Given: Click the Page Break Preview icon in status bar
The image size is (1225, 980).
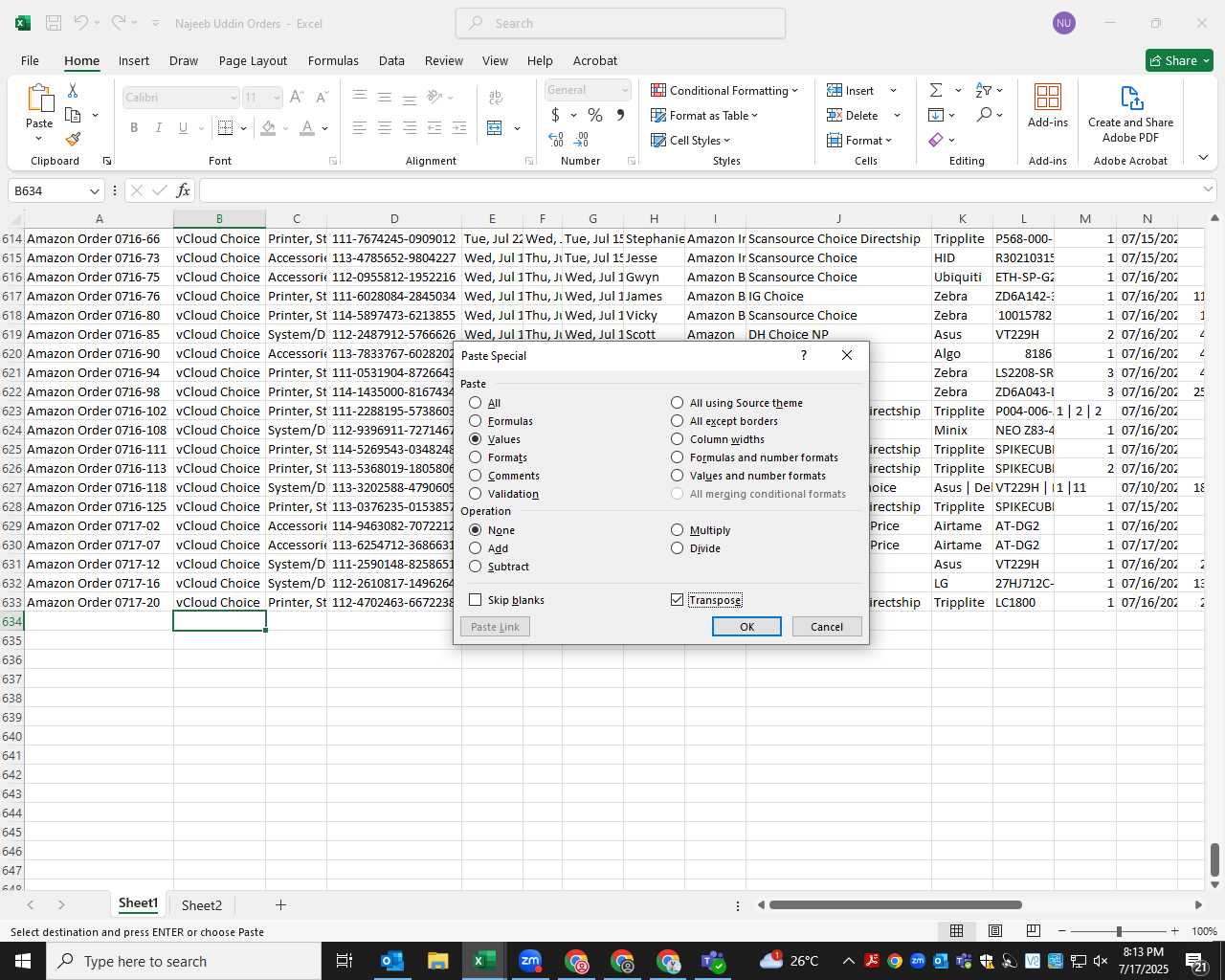Looking at the screenshot, I should (1034, 931).
